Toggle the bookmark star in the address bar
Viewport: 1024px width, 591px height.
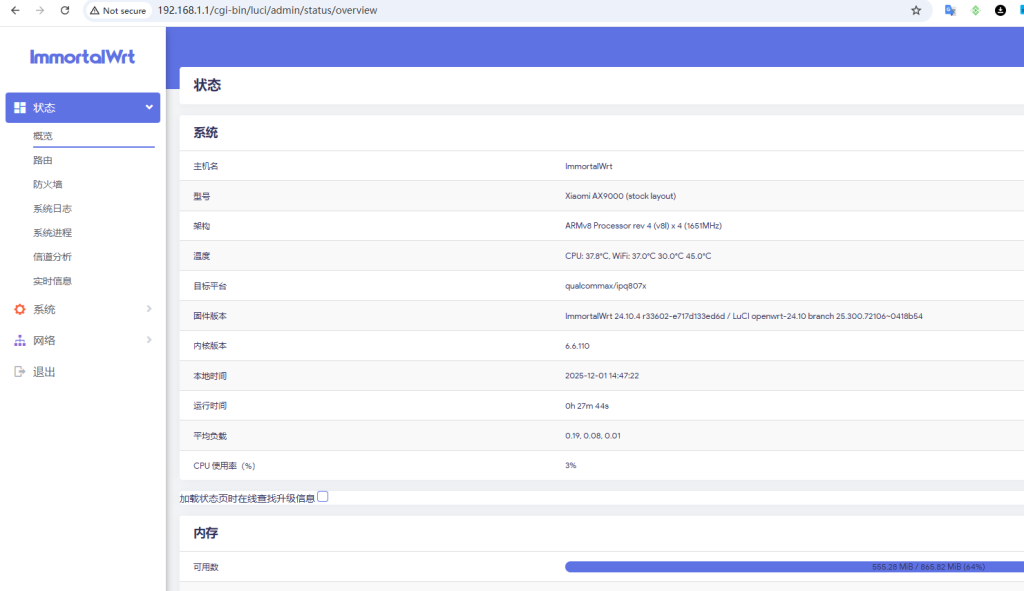tap(916, 10)
